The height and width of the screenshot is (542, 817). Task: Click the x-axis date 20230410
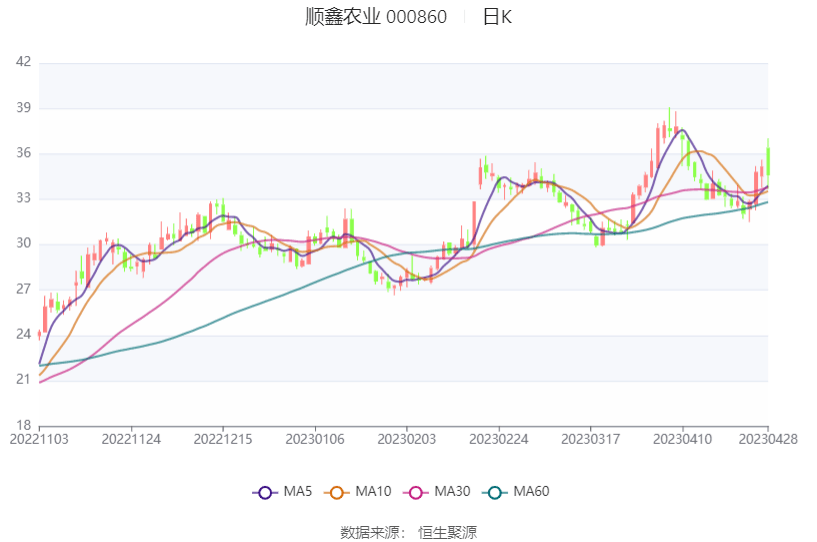pos(683,439)
